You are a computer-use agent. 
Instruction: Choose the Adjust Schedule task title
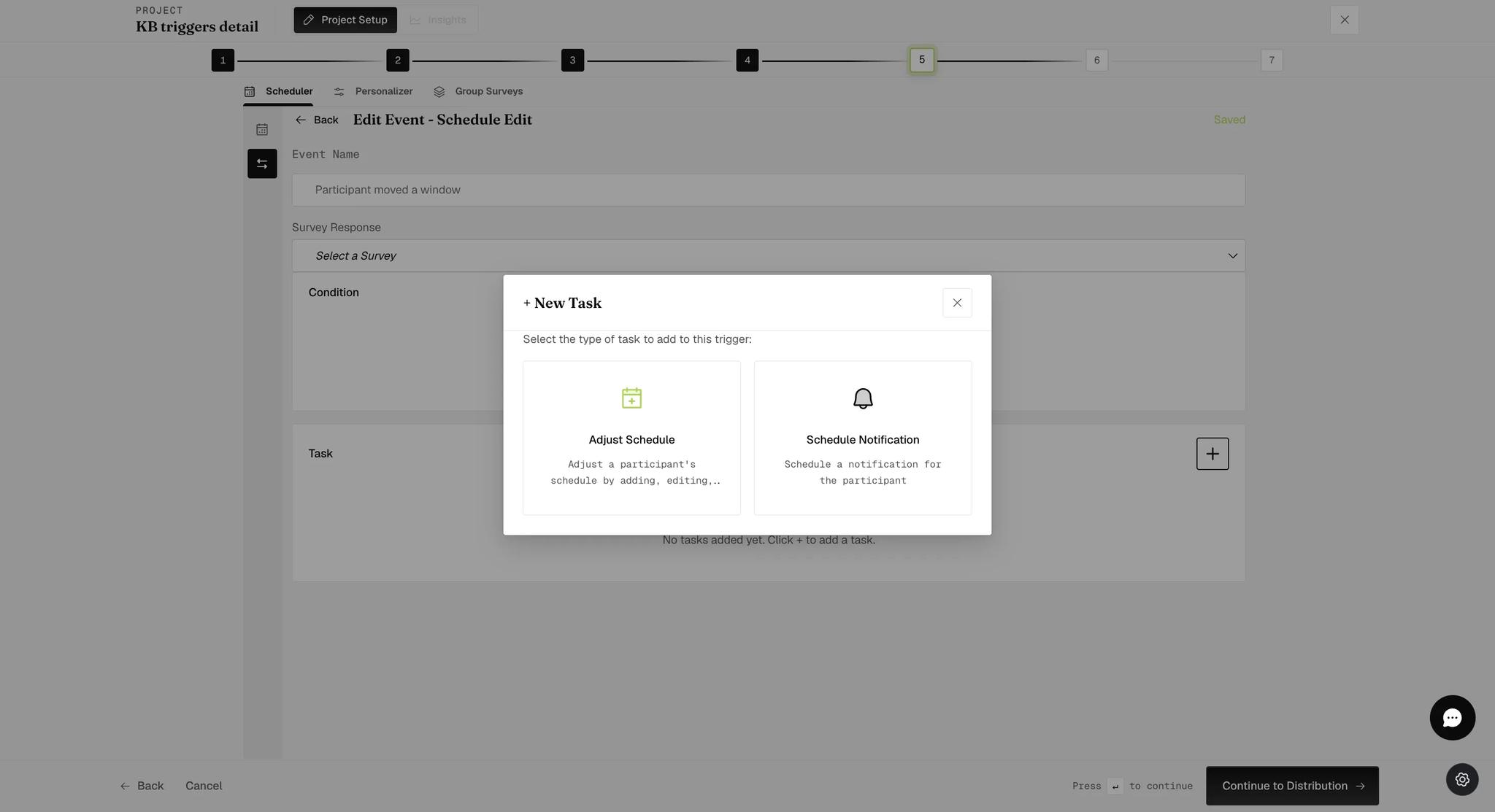click(631, 440)
